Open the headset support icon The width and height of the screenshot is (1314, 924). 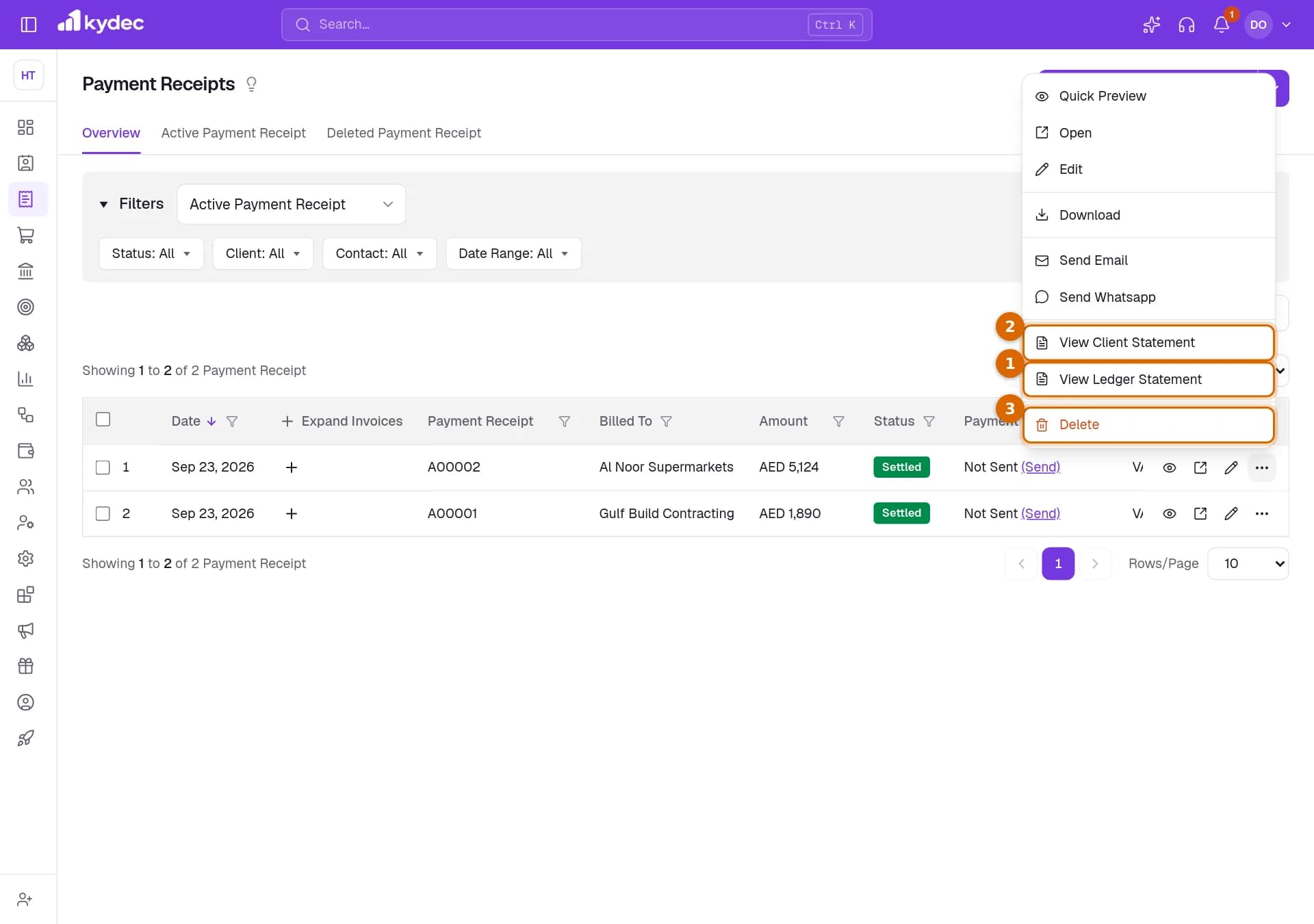[x=1186, y=25]
